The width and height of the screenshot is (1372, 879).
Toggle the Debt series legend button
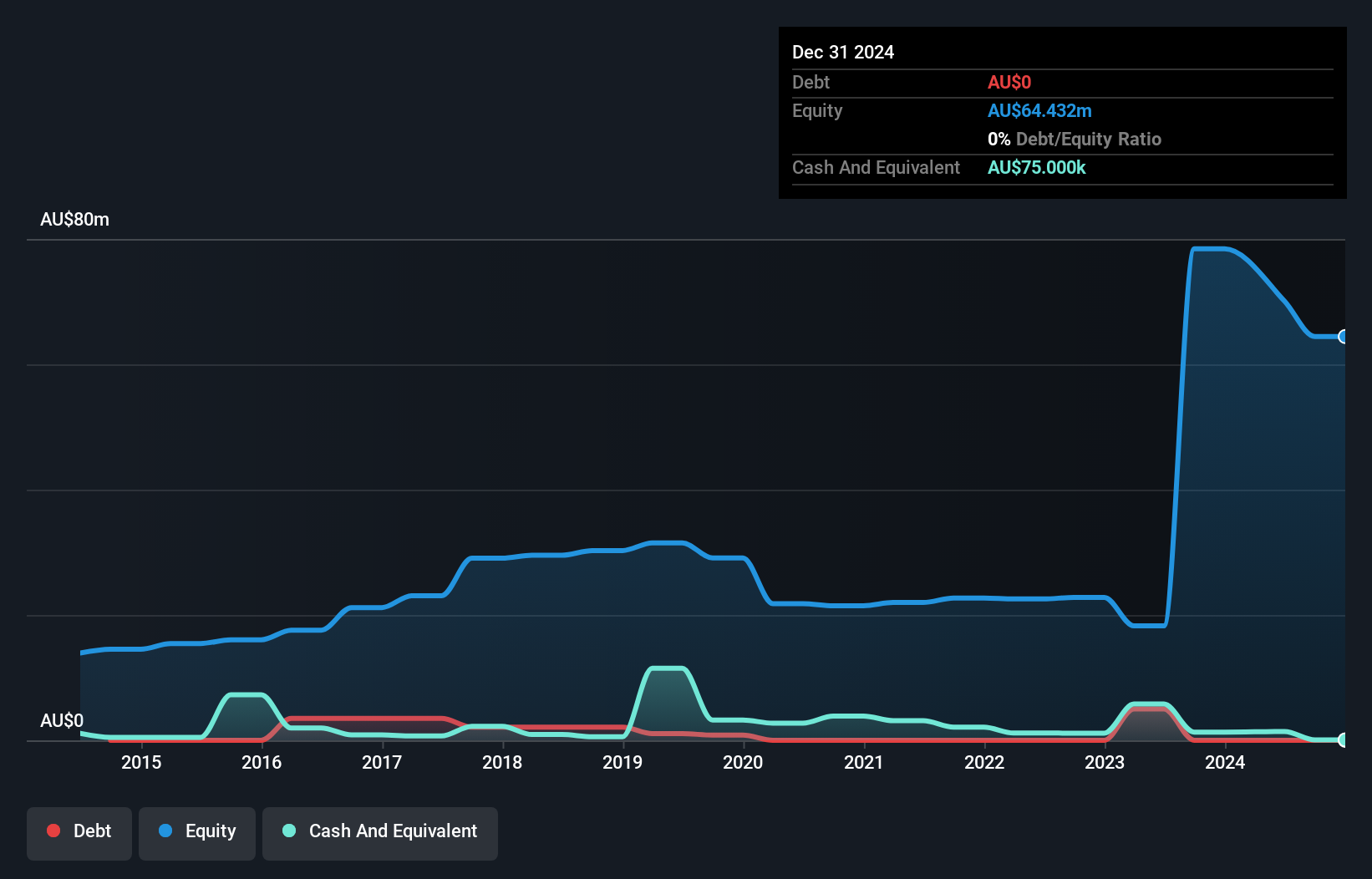(x=79, y=833)
